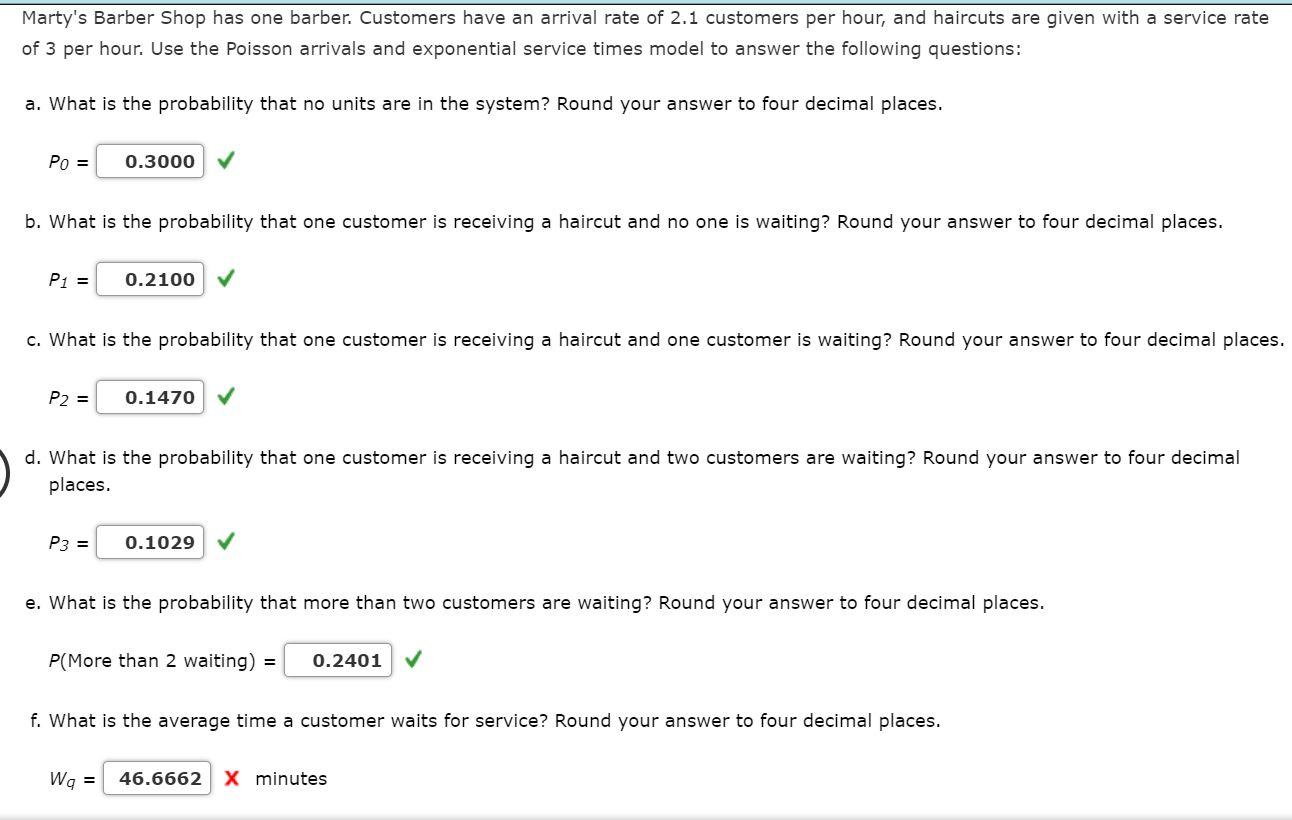Click the minutes label after the Wq box
Viewport: 1292px width, 820px height.
290,778
